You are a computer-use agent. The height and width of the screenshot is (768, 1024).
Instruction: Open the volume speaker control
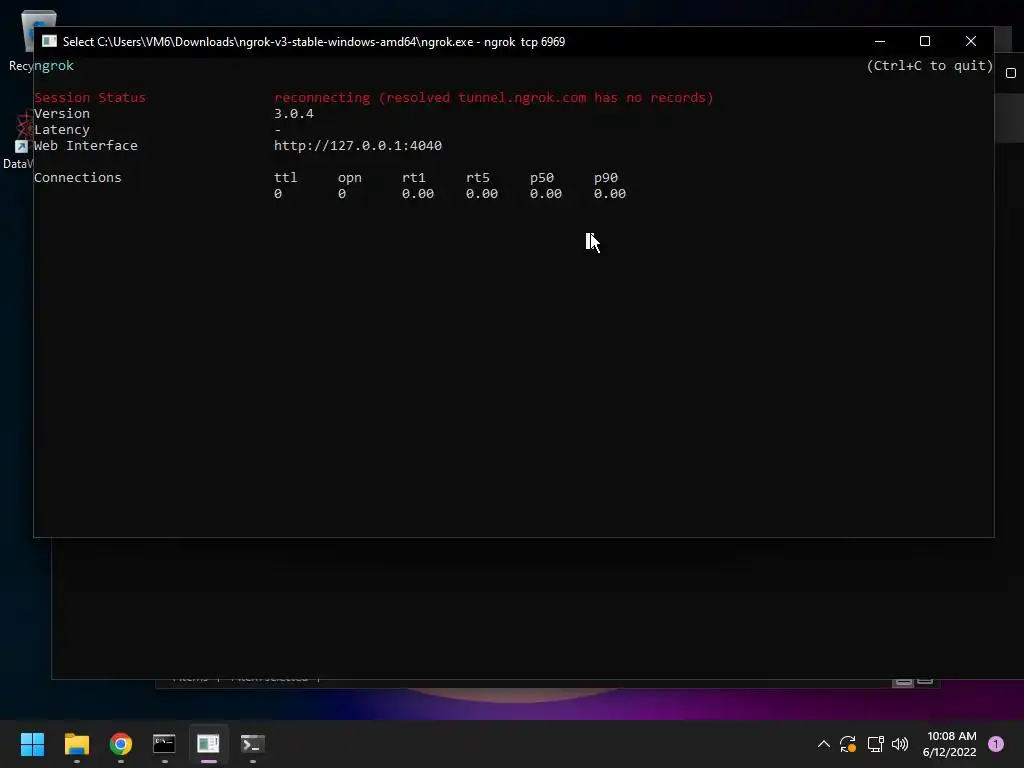click(900, 744)
